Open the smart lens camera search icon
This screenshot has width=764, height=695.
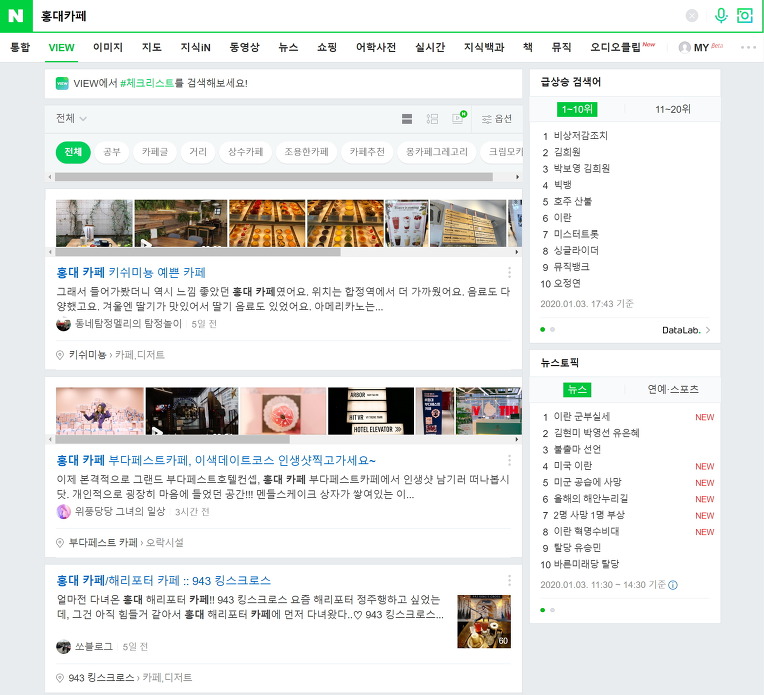(745, 16)
